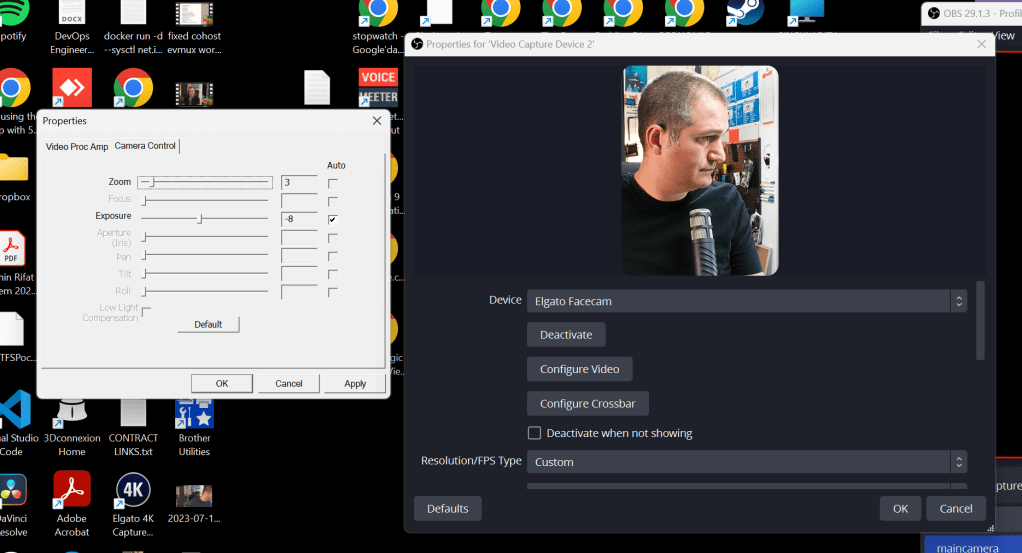
Task: Open Configure Video settings
Action: point(579,369)
